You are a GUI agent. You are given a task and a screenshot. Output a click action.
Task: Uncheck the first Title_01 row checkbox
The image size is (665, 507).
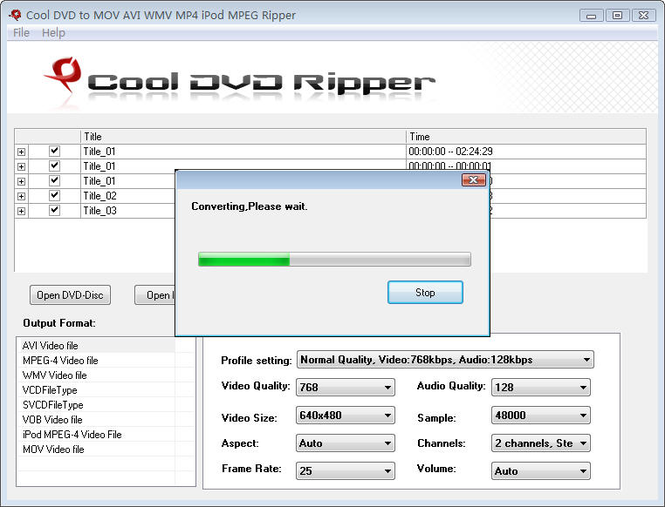54,151
